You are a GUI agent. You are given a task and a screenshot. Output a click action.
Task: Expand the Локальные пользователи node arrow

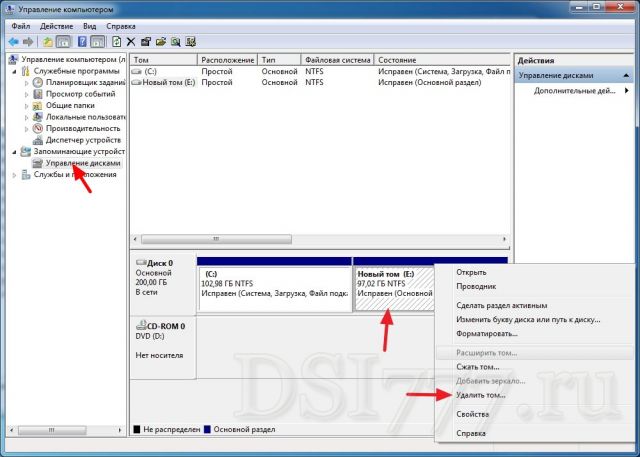coord(27,117)
